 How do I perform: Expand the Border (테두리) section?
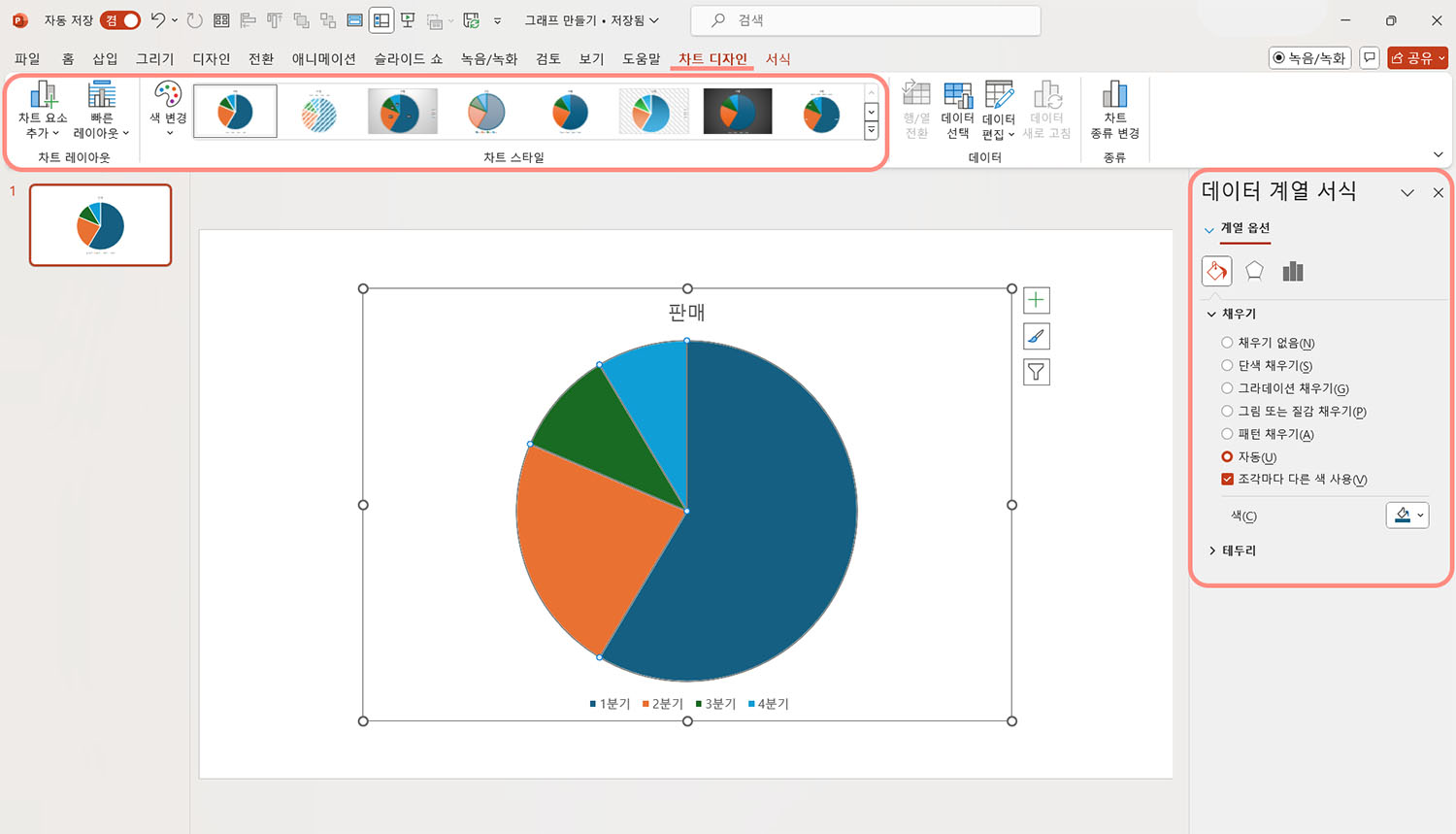(1211, 550)
